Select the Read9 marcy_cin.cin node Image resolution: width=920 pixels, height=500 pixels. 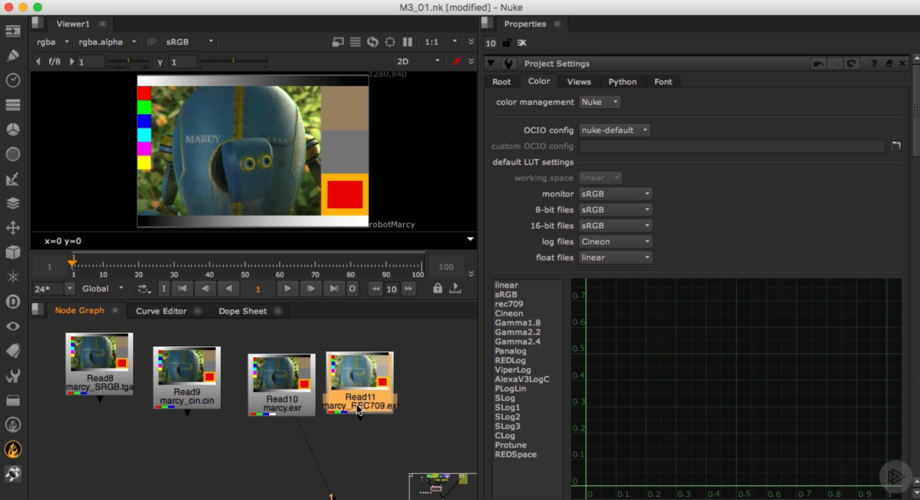[187, 377]
